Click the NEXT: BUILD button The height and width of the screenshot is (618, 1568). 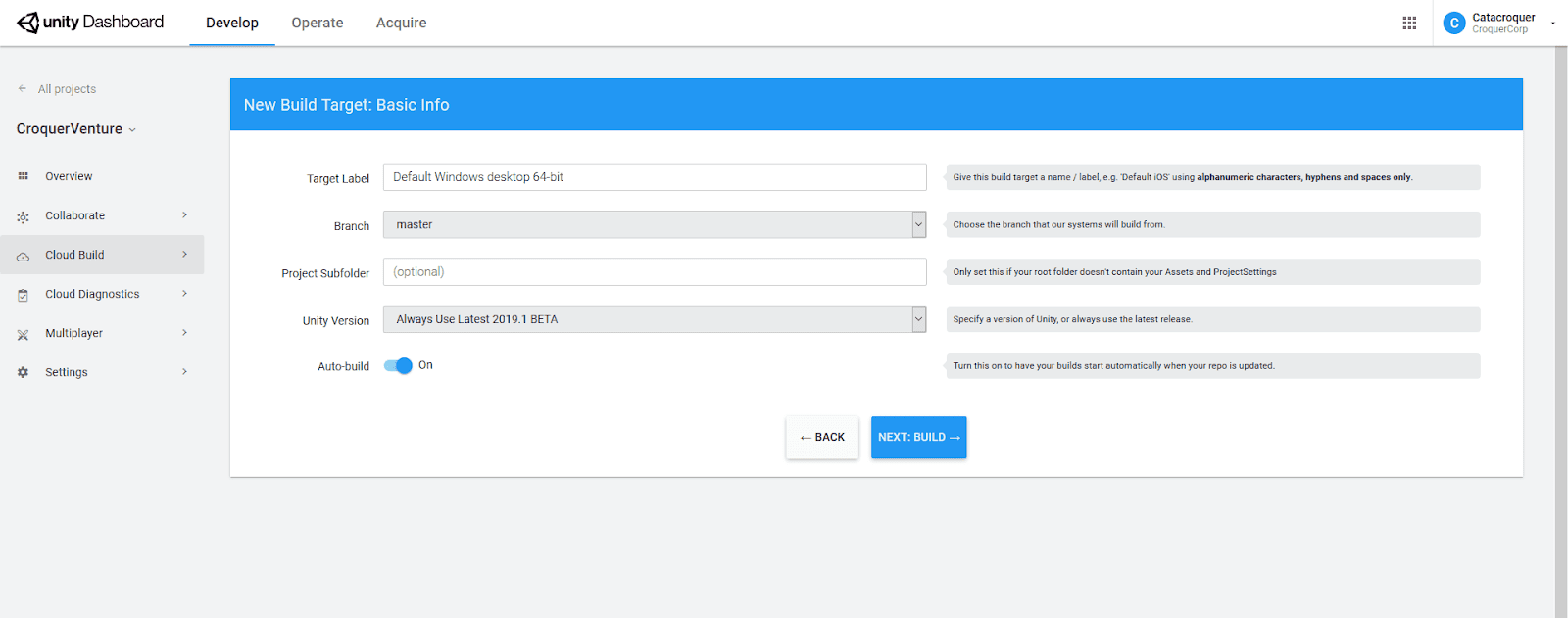coord(919,438)
